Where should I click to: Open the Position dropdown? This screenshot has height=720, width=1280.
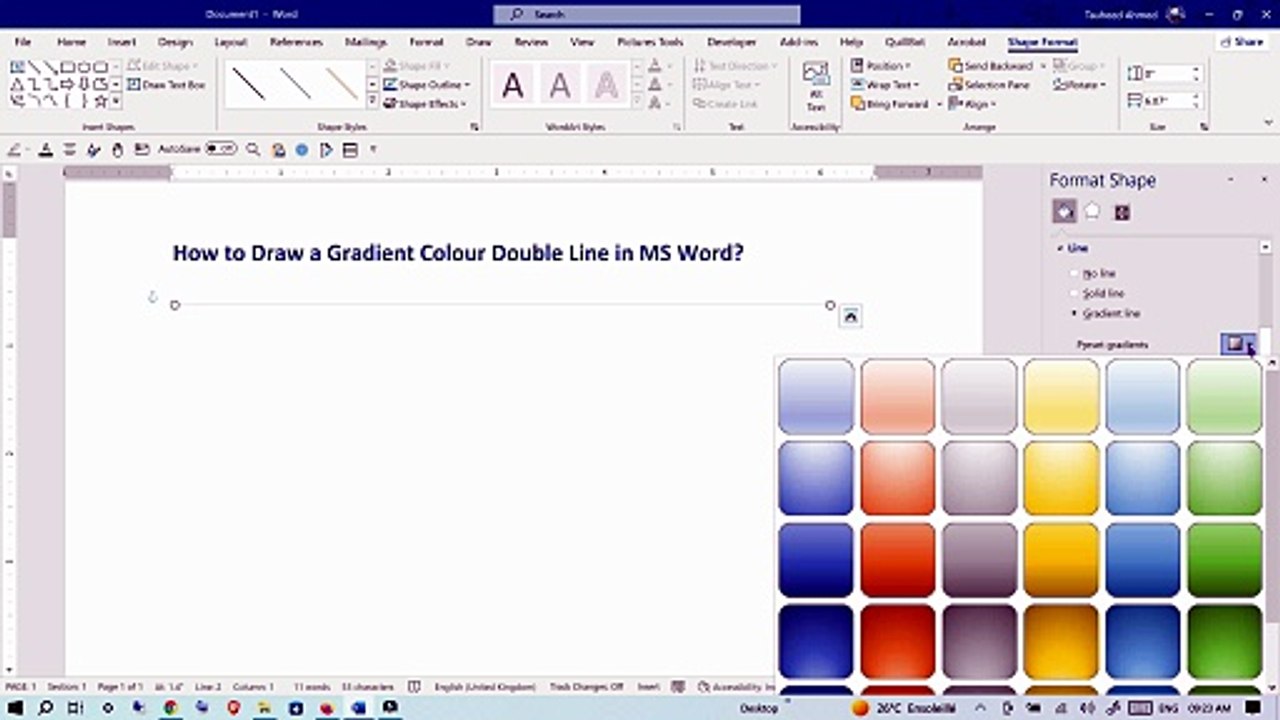[x=881, y=66]
